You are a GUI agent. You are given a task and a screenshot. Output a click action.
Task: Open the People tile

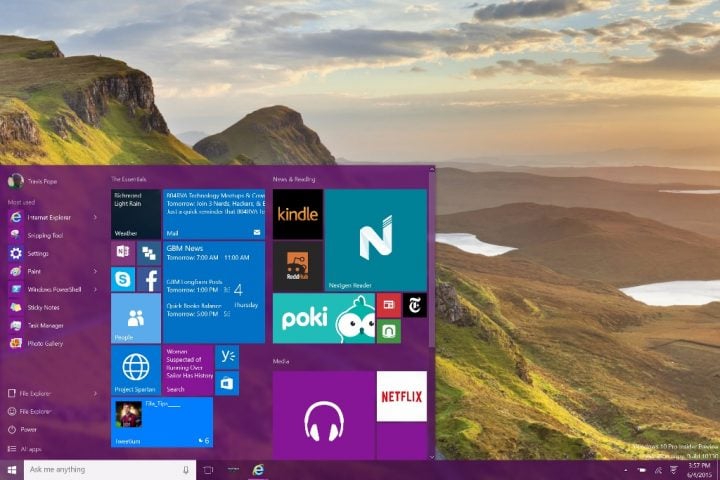136,318
